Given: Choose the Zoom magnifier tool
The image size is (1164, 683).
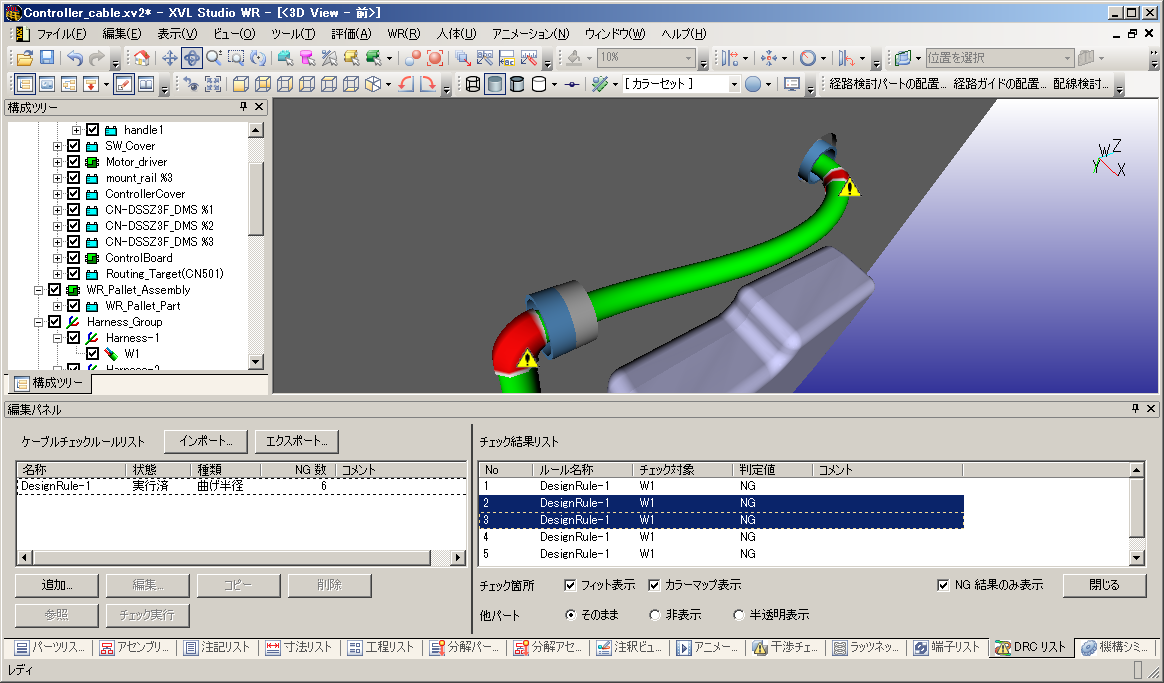Looking at the screenshot, I should coord(214,58).
